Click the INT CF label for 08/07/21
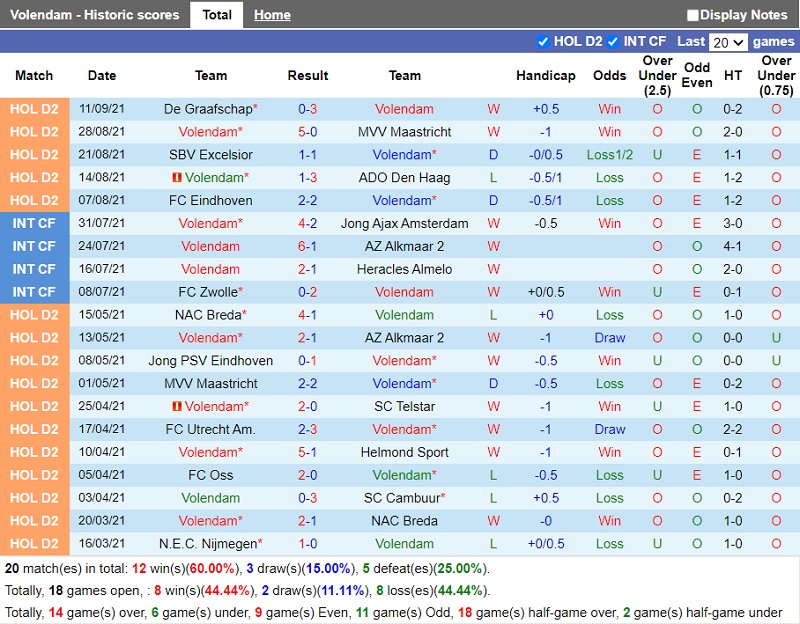 click(x=34, y=292)
